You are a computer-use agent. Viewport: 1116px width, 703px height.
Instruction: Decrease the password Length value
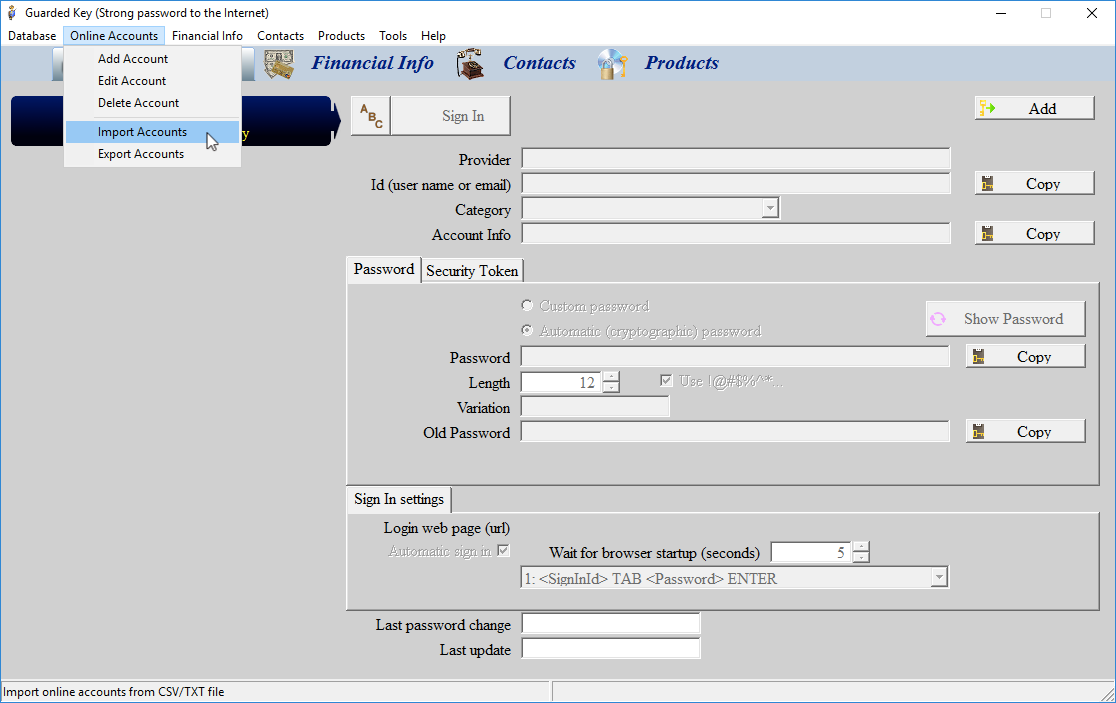[611, 388]
